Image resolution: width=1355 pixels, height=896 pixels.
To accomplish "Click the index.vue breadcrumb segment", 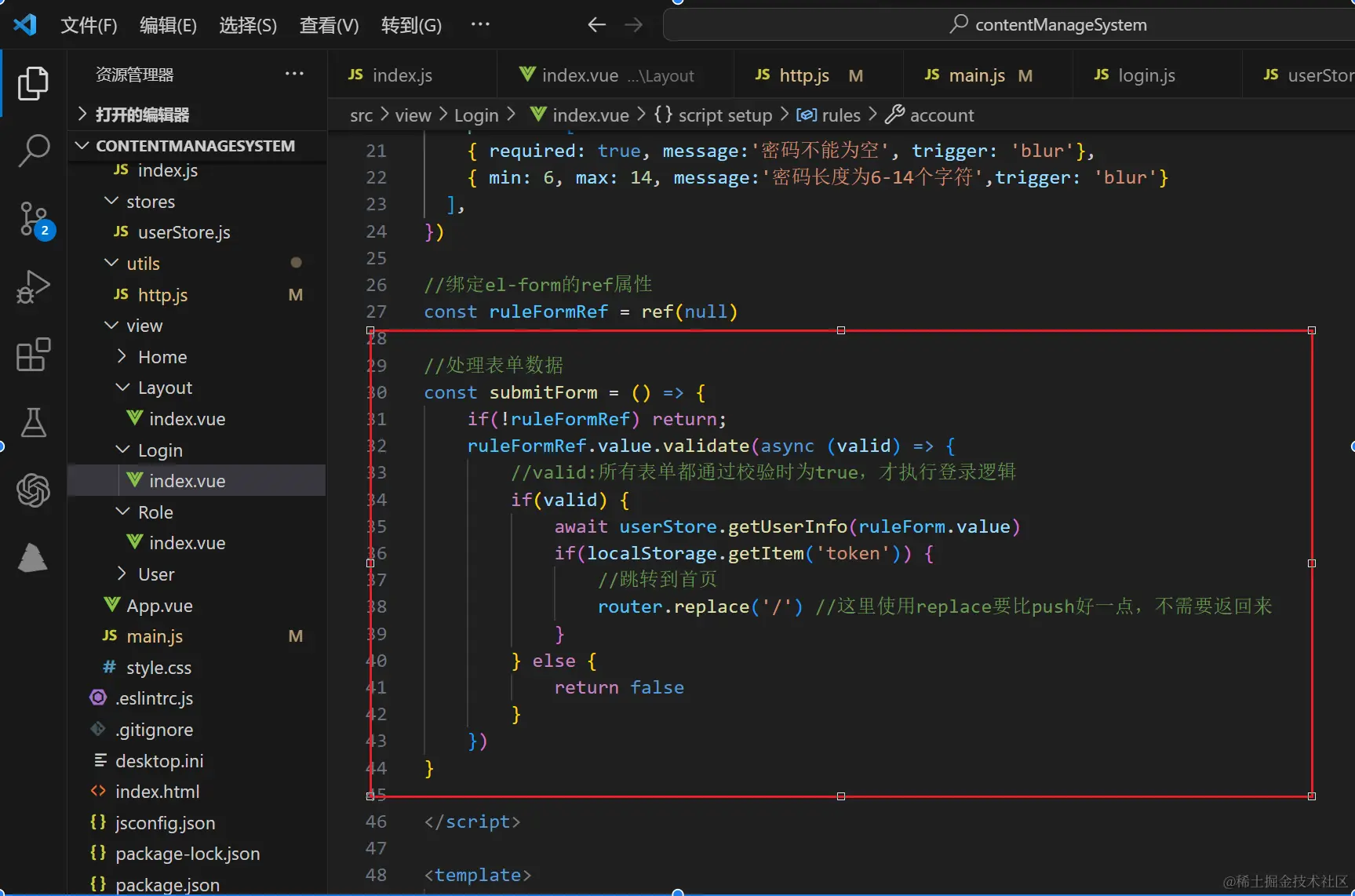I will (x=580, y=115).
